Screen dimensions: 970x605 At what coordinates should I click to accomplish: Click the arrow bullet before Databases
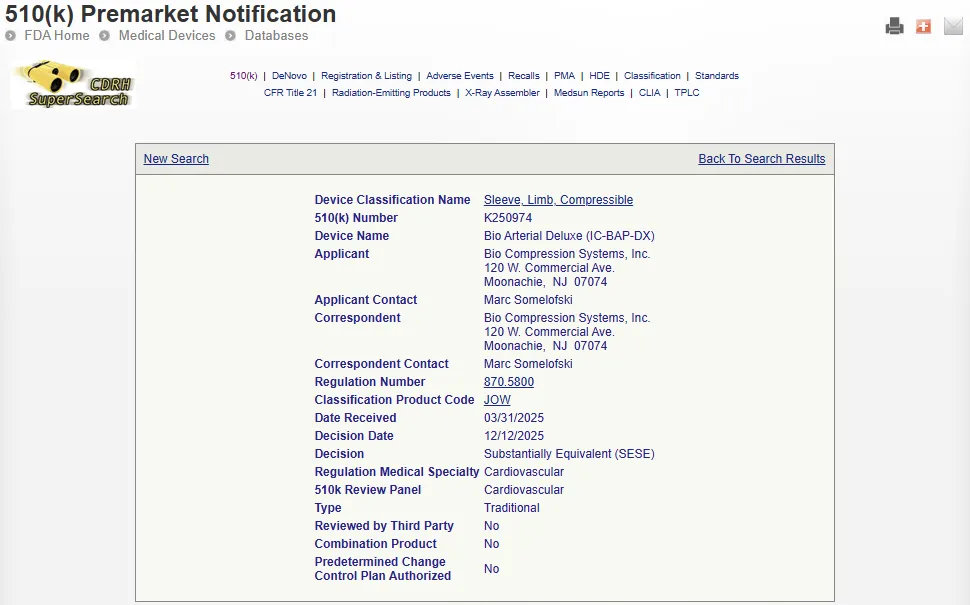point(230,36)
